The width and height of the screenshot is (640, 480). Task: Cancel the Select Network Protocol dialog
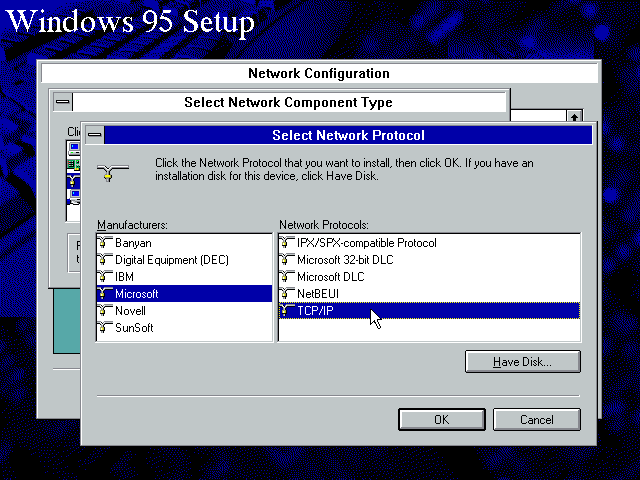(x=536, y=420)
